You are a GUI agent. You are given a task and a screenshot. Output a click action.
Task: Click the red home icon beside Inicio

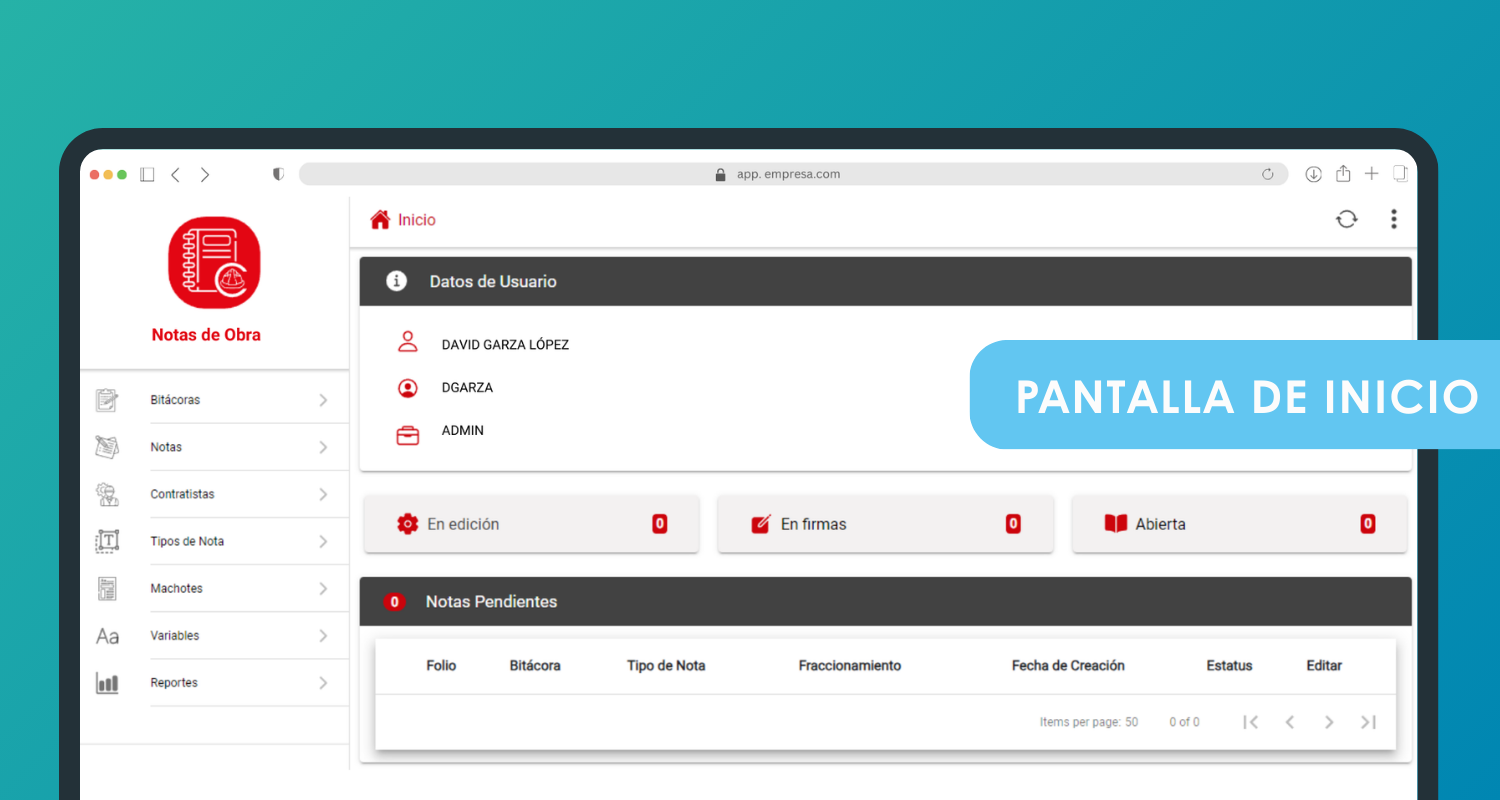coord(380,220)
